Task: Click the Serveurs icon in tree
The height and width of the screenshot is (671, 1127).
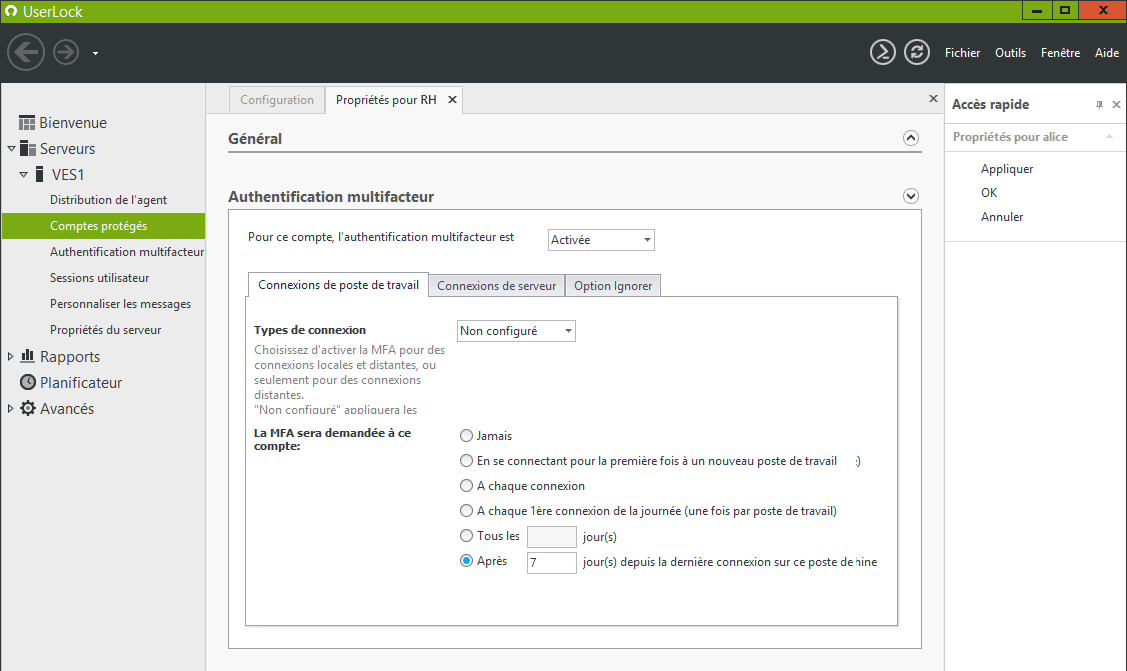Action: point(27,149)
